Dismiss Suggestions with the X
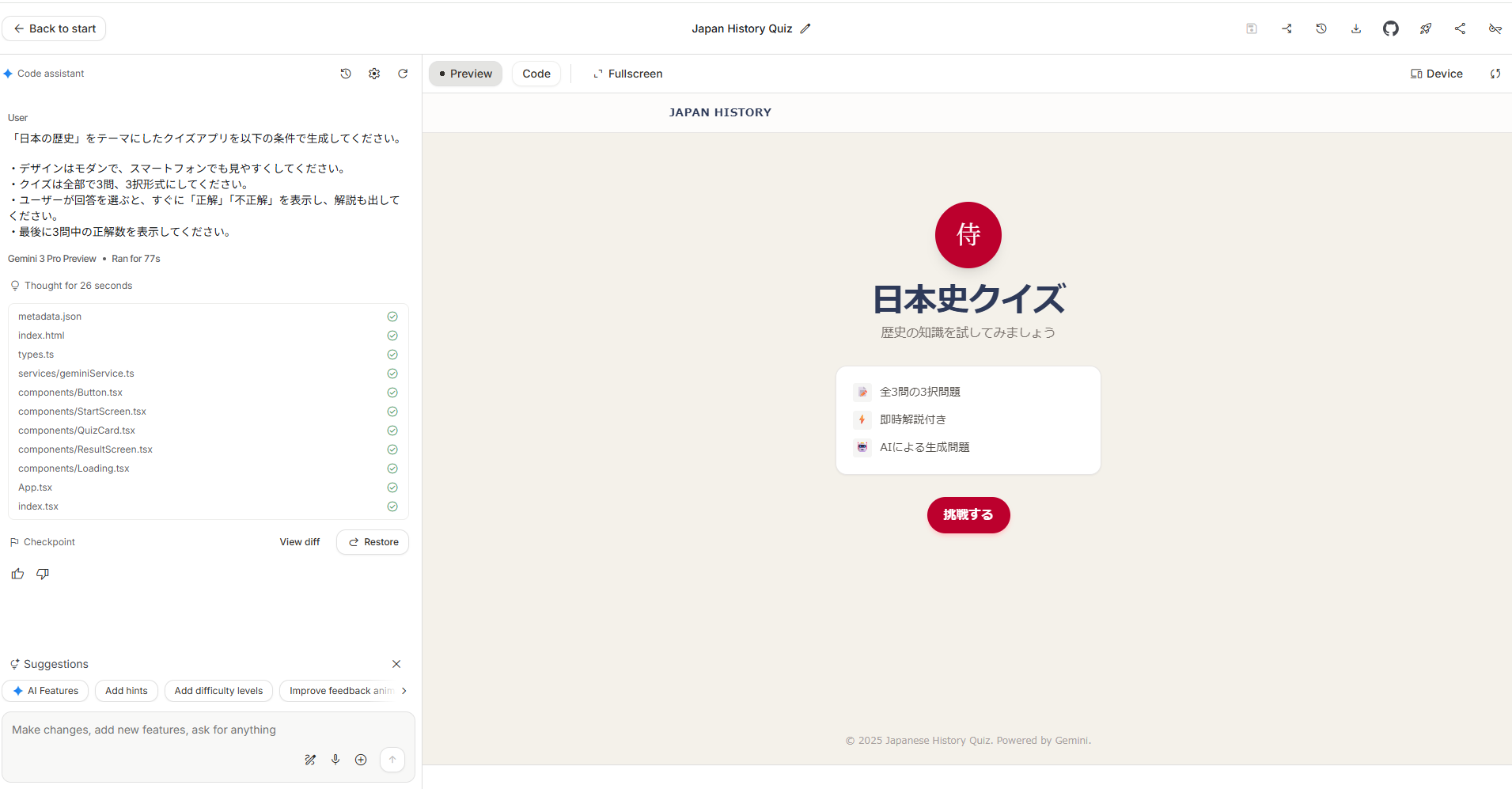The height and width of the screenshot is (789, 1512). point(396,664)
